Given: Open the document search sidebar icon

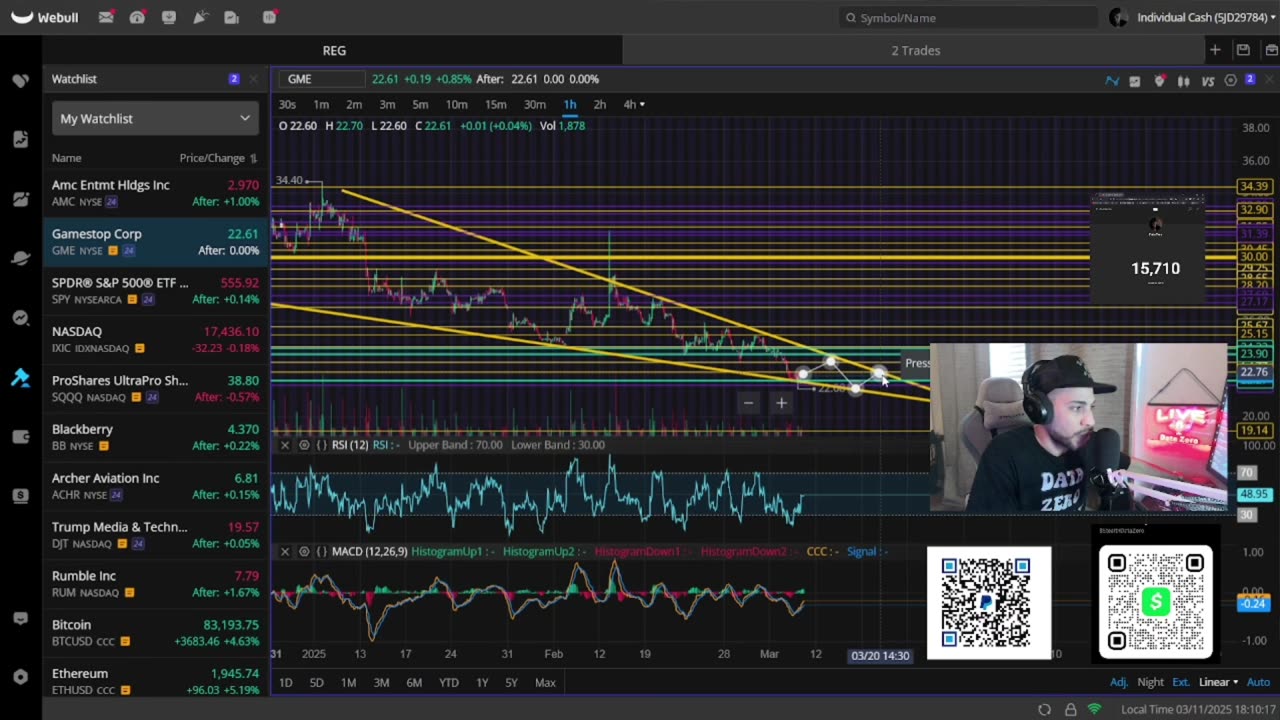Looking at the screenshot, I should pos(20,139).
